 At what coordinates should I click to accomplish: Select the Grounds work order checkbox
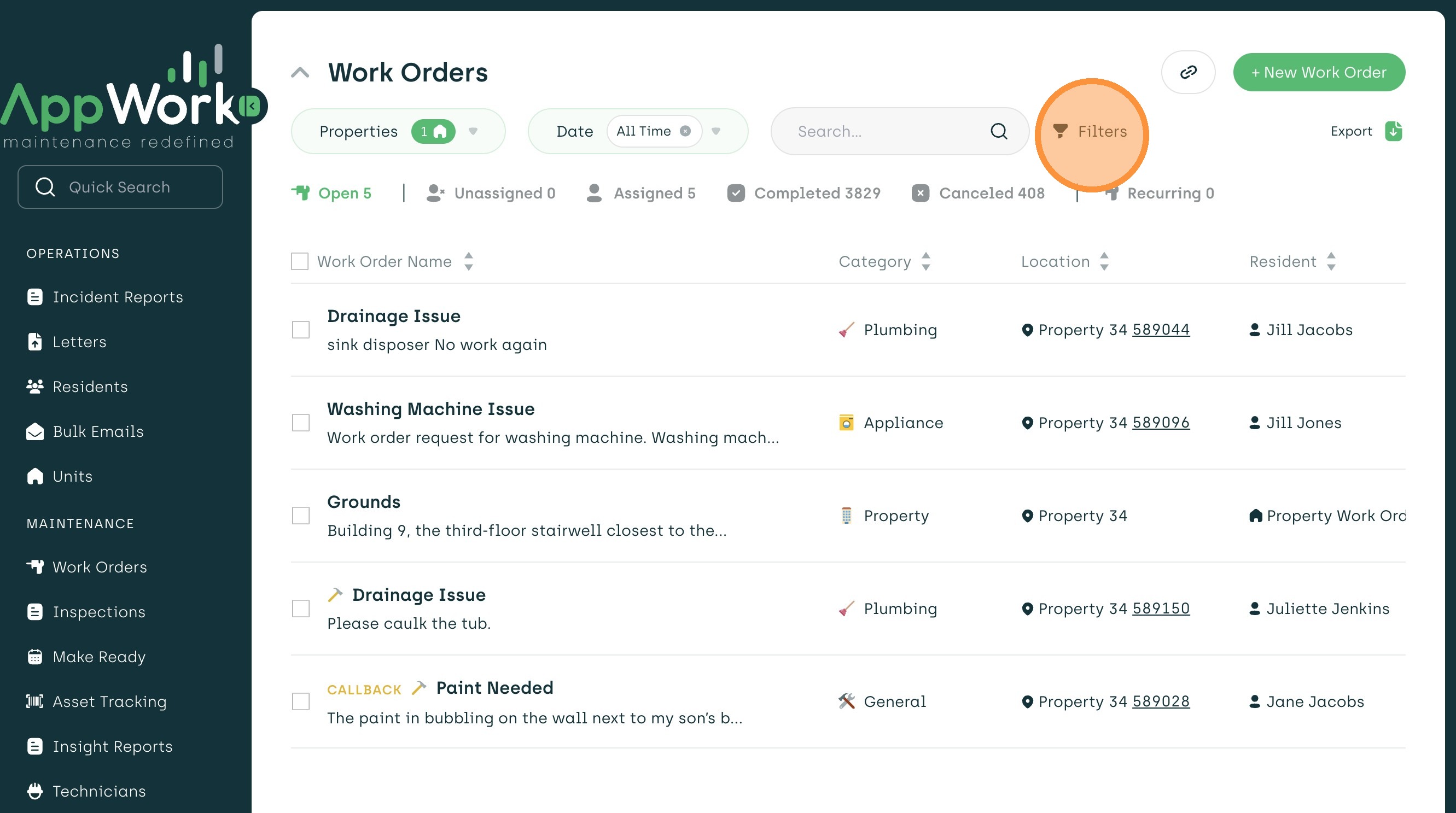coord(301,515)
